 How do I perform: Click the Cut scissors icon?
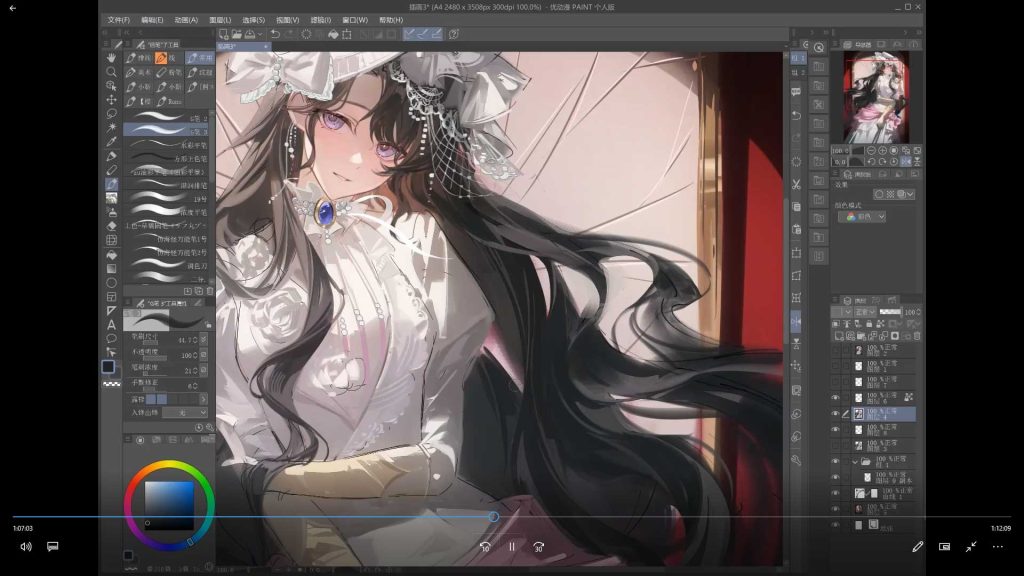pos(796,184)
